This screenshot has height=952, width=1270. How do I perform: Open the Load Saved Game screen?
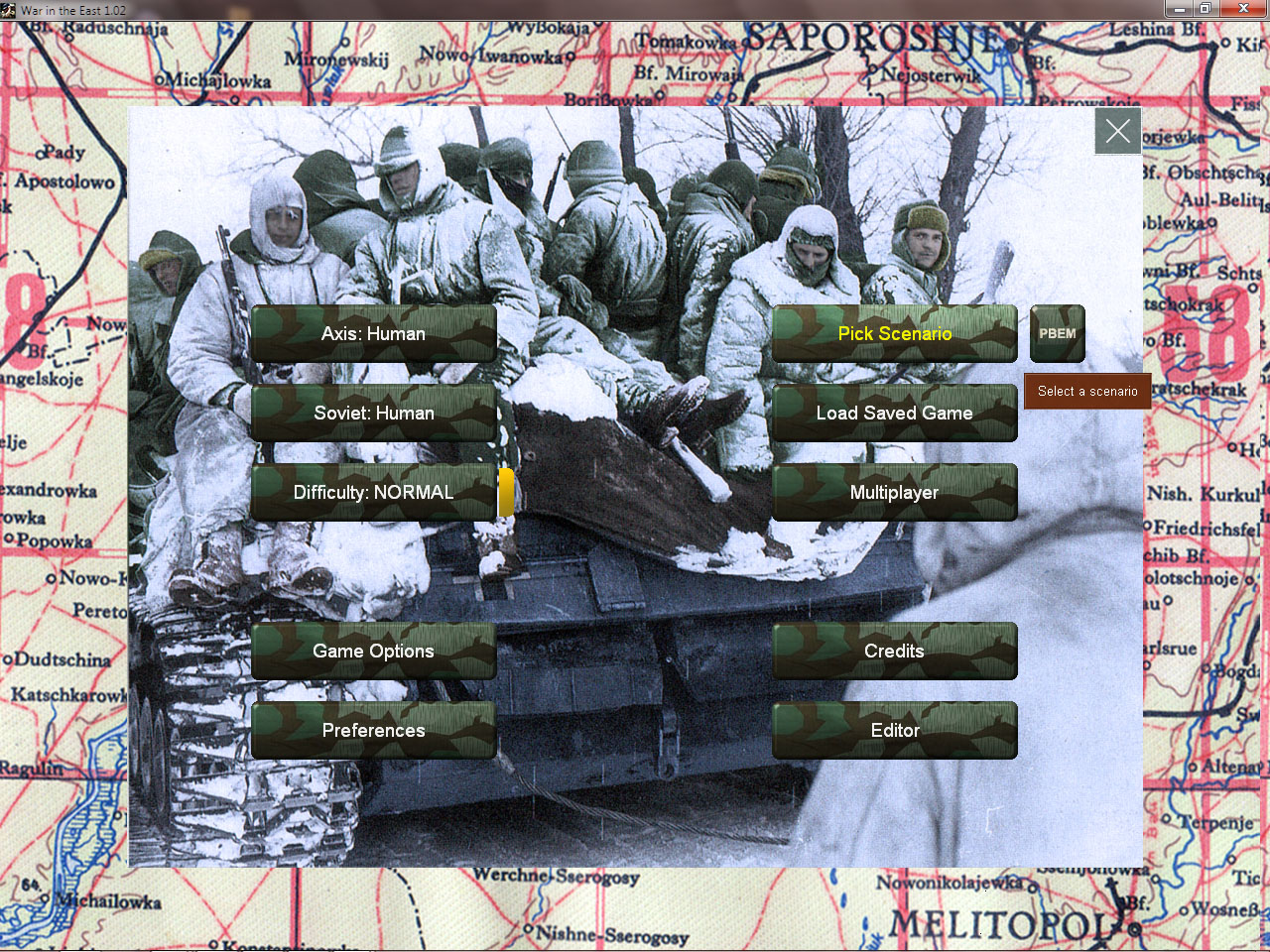click(x=895, y=414)
